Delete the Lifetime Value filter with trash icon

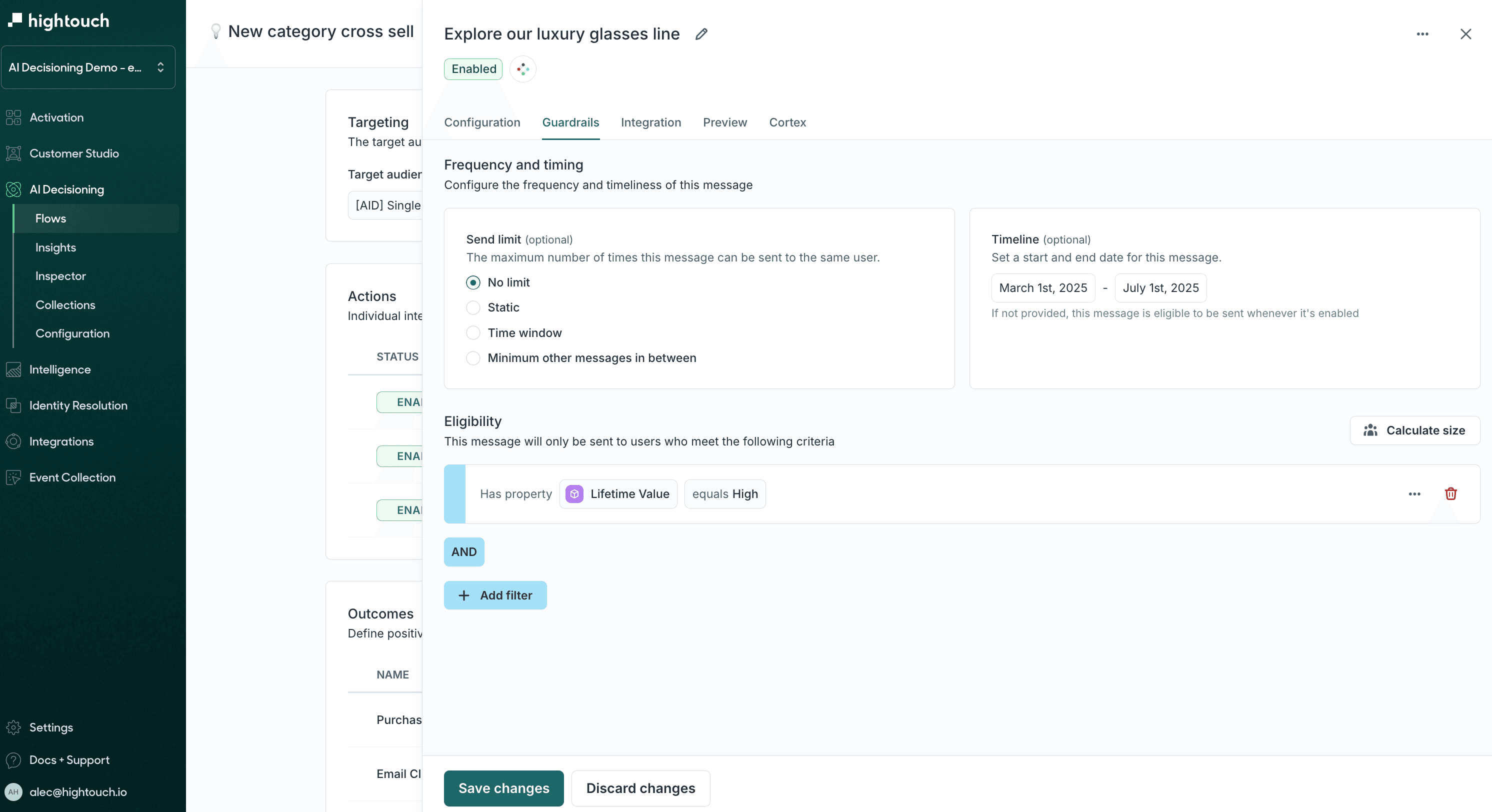point(1450,493)
